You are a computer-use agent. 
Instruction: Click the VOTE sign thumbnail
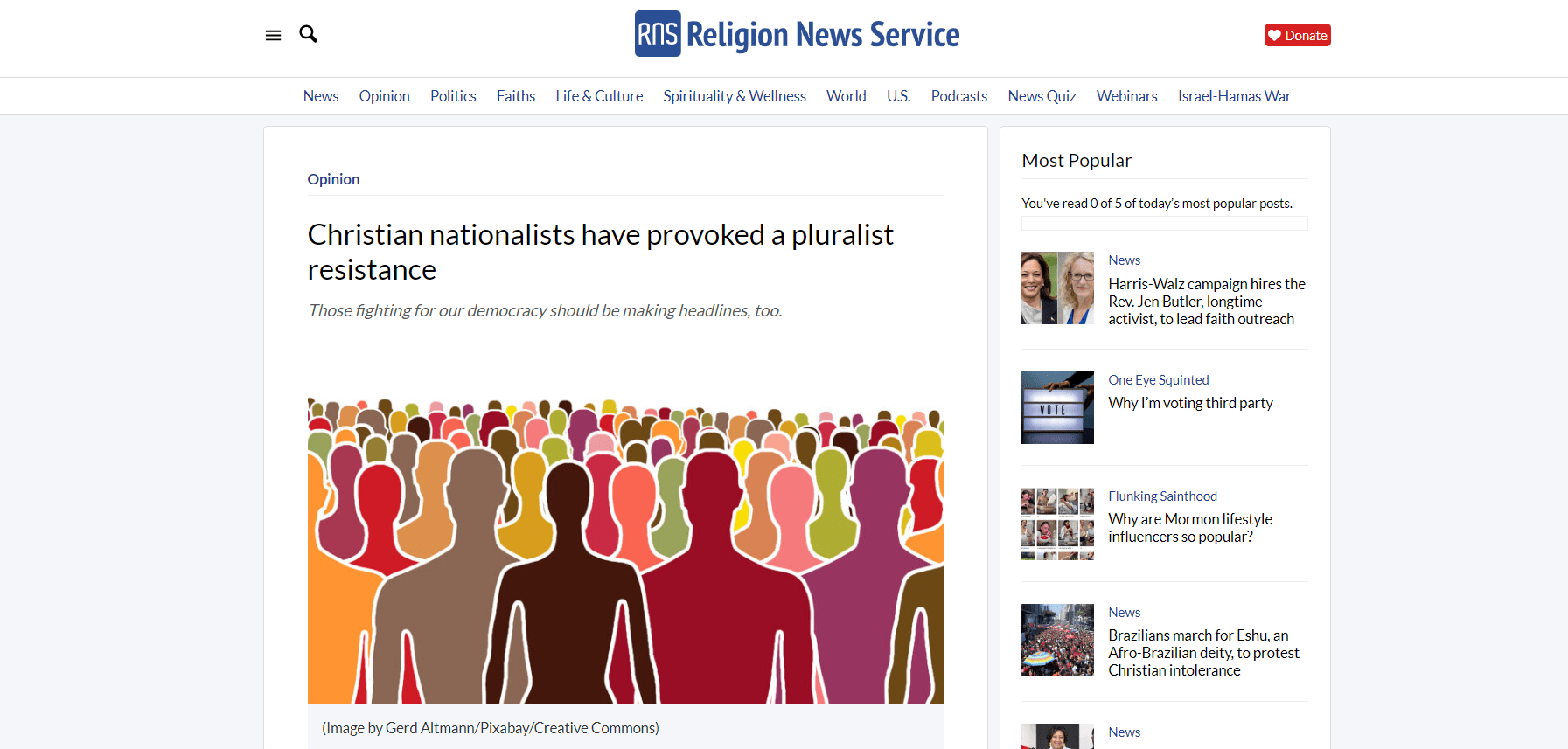(x=1057, y=407)
